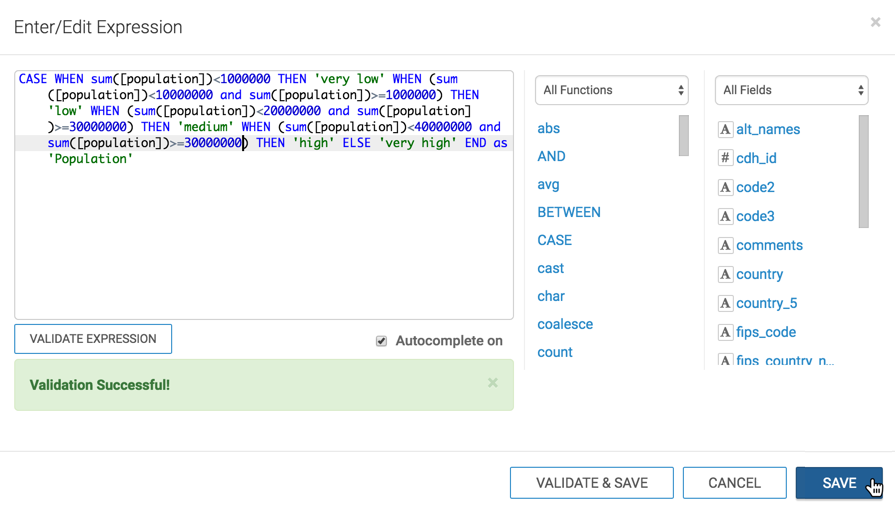Click the string type icon beside alt_names

(x=726, y=129)
